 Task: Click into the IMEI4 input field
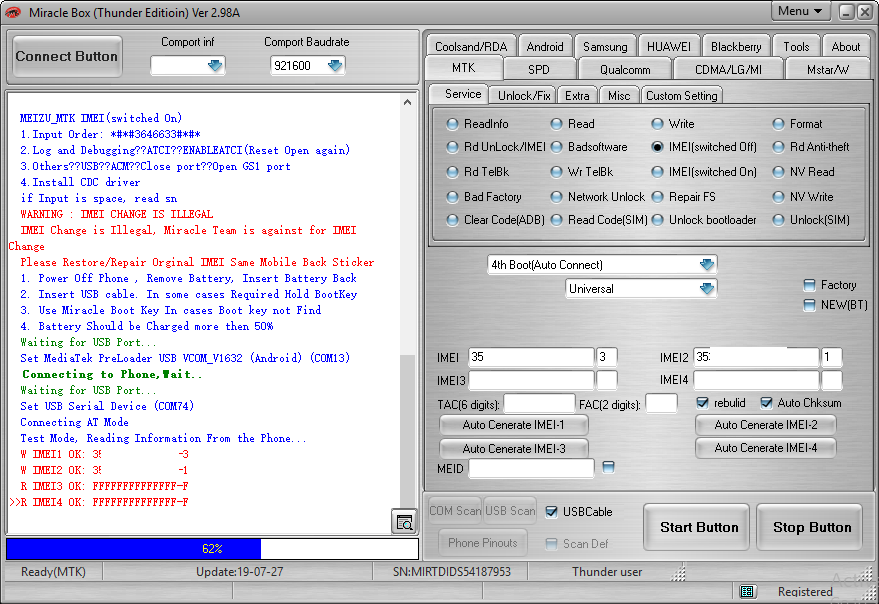click(x=756, y=380)
